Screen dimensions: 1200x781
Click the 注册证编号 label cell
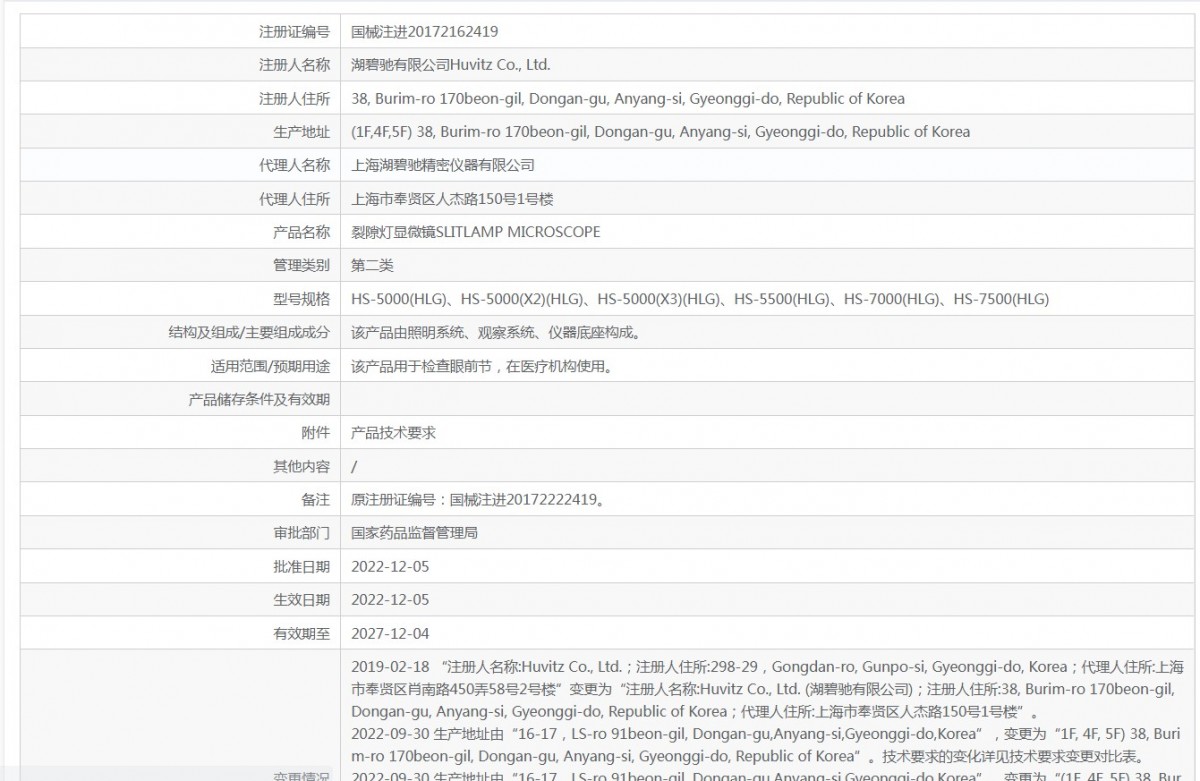(180, 31)
